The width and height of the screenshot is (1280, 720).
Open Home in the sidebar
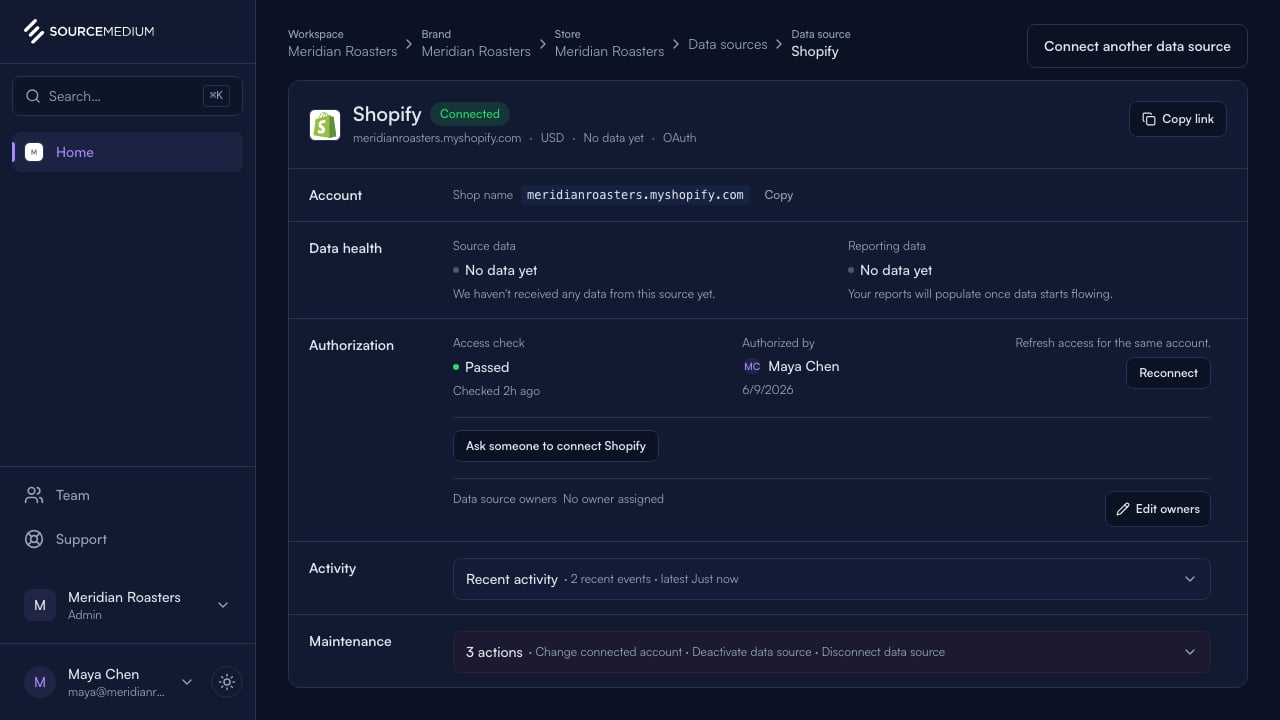pyautogui.click(x=128, y=152)
